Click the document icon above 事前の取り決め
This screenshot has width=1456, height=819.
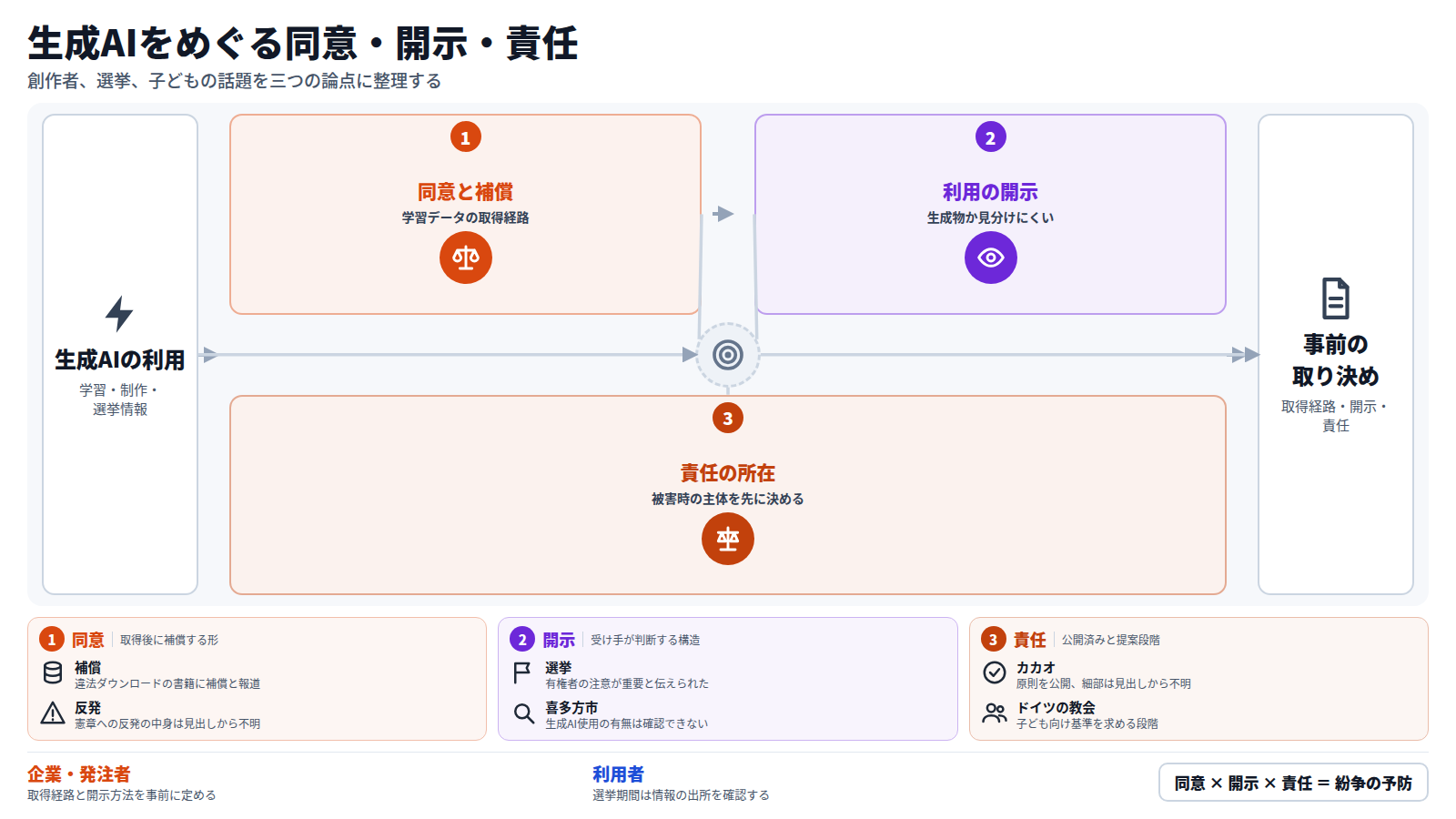click(x=1335, y=298)
